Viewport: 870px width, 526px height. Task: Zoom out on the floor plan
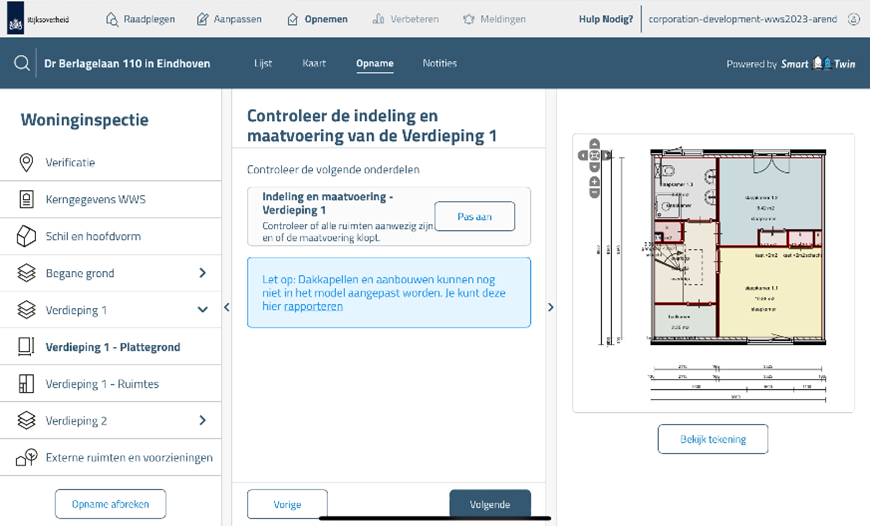coord(595,193)
